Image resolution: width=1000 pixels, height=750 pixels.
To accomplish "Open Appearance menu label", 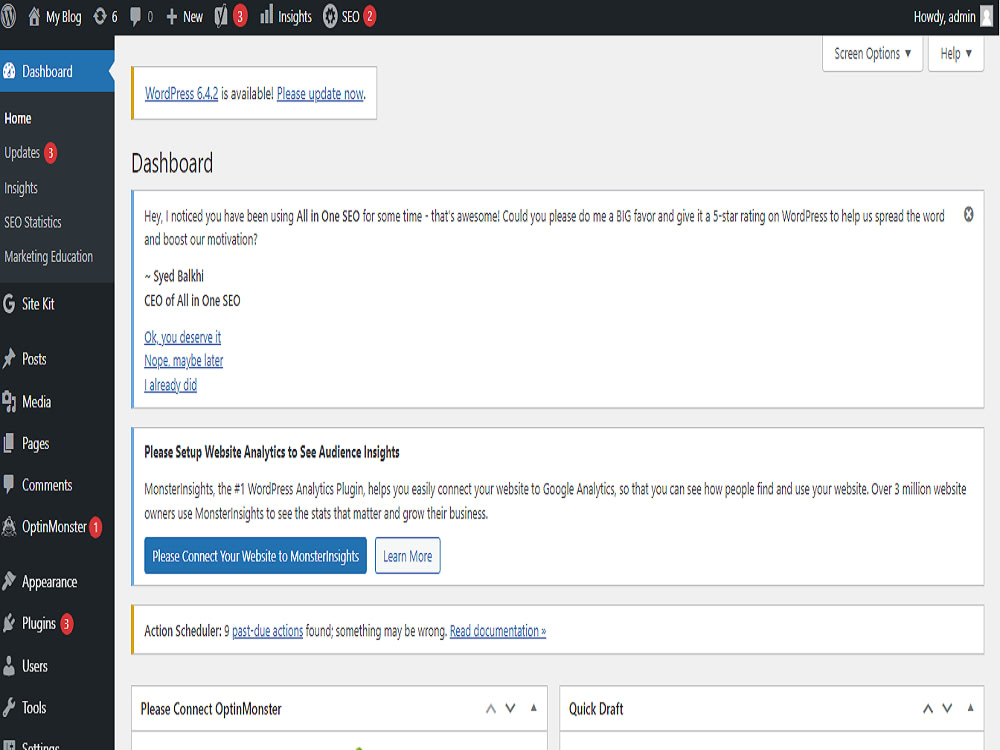I will tap(49, 582).
